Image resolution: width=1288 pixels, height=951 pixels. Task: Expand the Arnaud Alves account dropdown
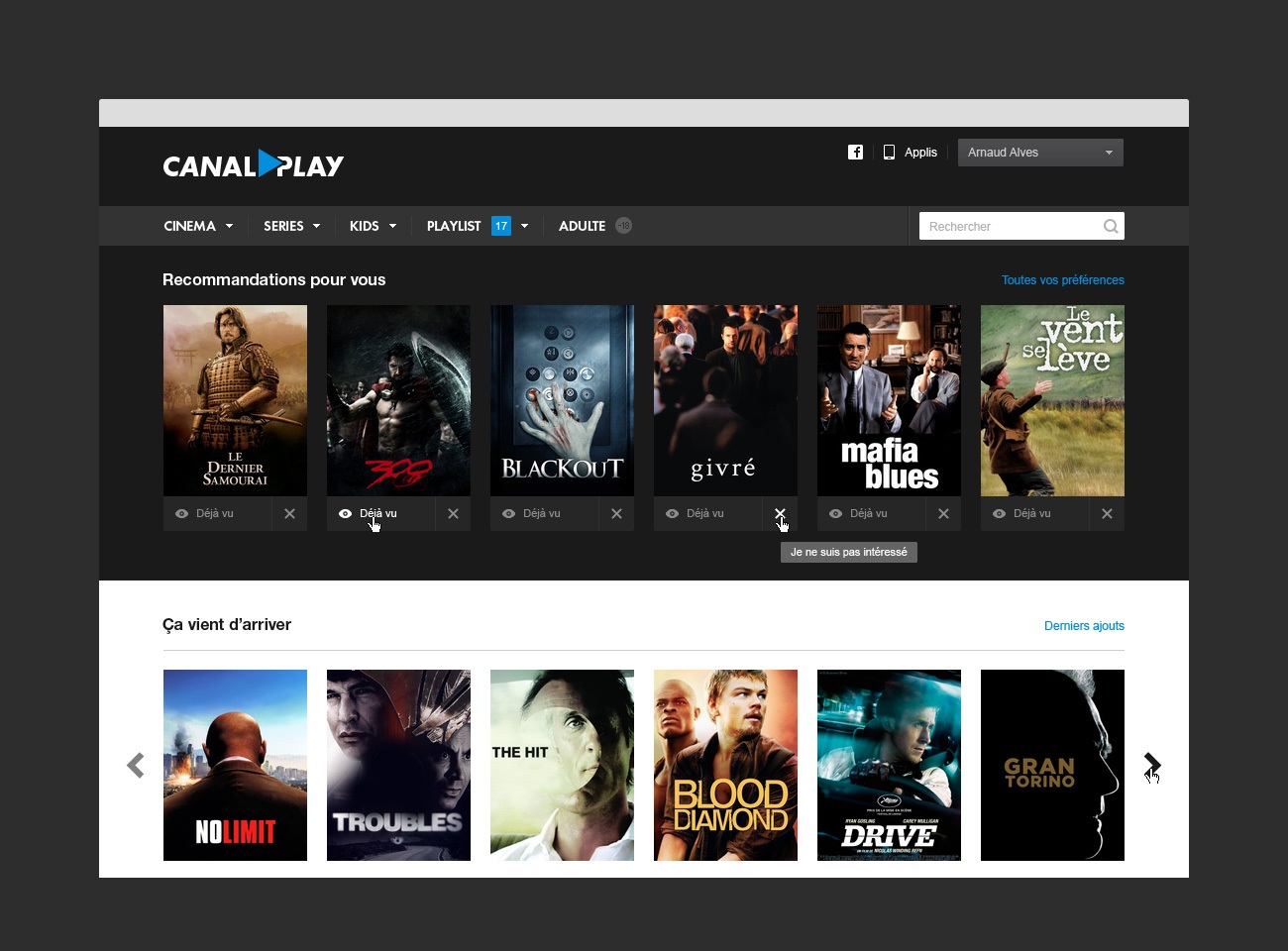[1040, 153]
